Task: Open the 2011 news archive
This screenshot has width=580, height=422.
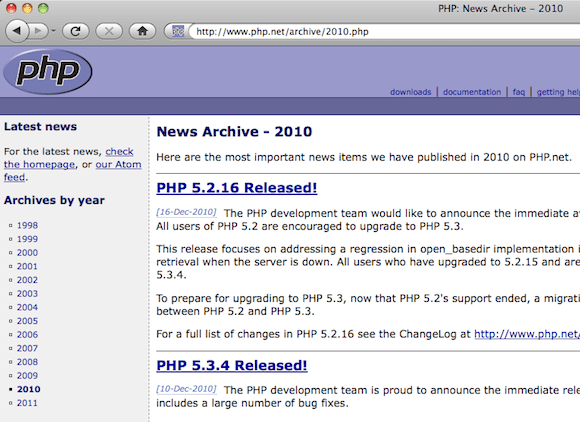Action: pos(27,403)
